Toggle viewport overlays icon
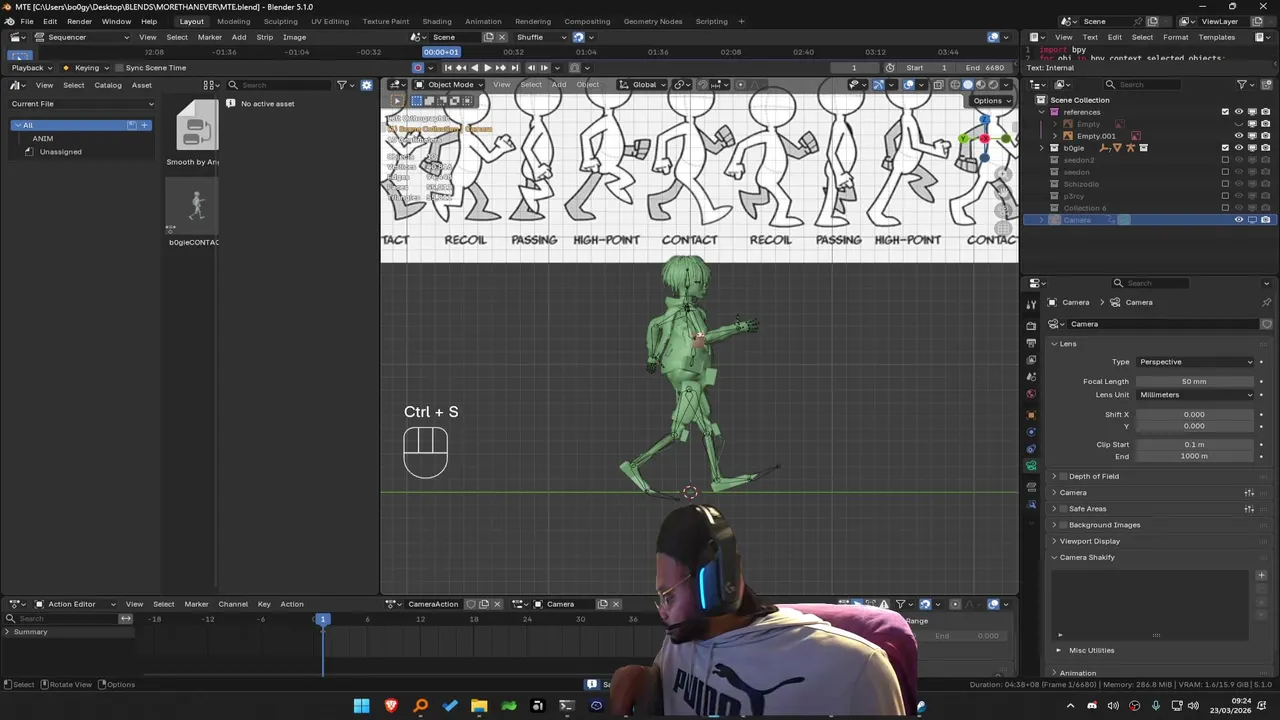Image resolution: width=1280 pixels, height=720 pixels. pos(909,85)
